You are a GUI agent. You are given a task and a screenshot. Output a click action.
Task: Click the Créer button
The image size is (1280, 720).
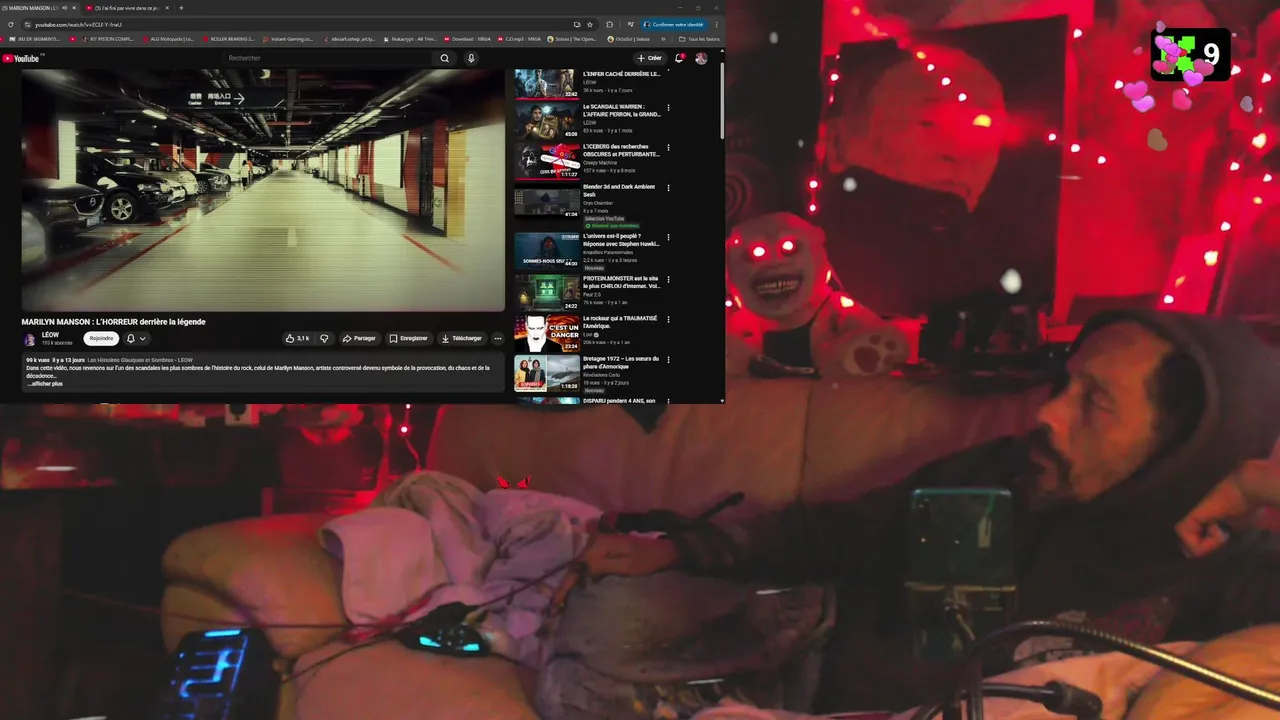tap(650, 58)
